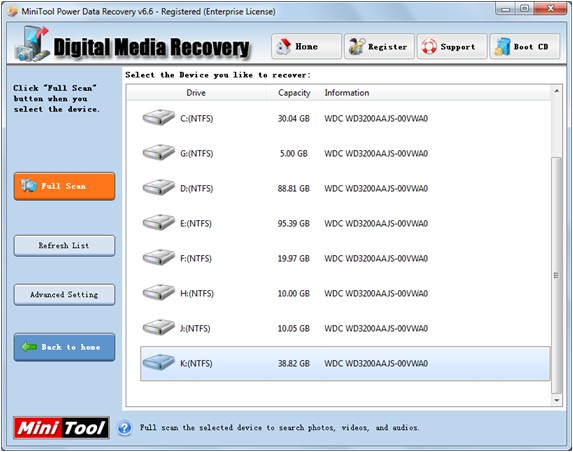This screenshot has height=452, width=573.
Task: Click the F:(NTFS) drive icon
Action: coord(159,258)
